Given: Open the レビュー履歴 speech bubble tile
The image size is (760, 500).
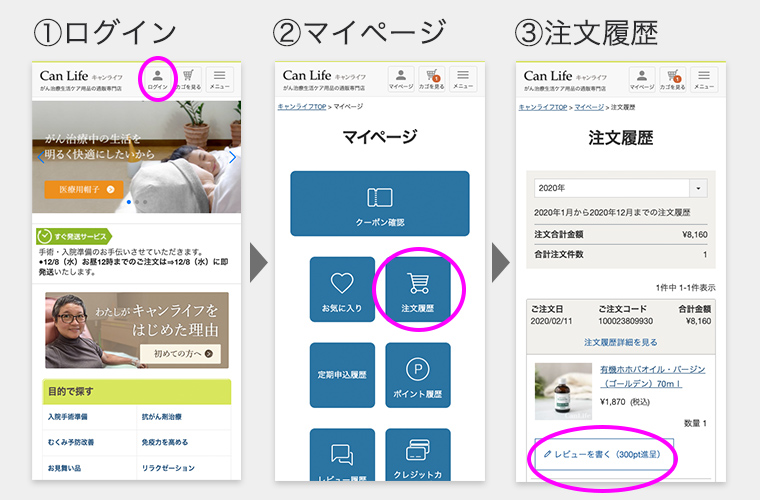Looking at the screenshot, I should tap(342, 455).
